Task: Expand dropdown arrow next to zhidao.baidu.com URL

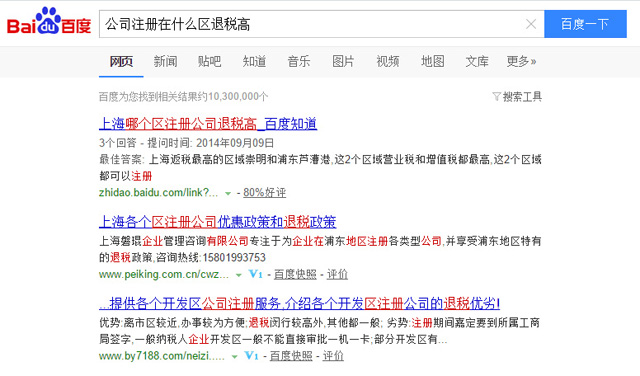Action: click(x=228, y=193)
